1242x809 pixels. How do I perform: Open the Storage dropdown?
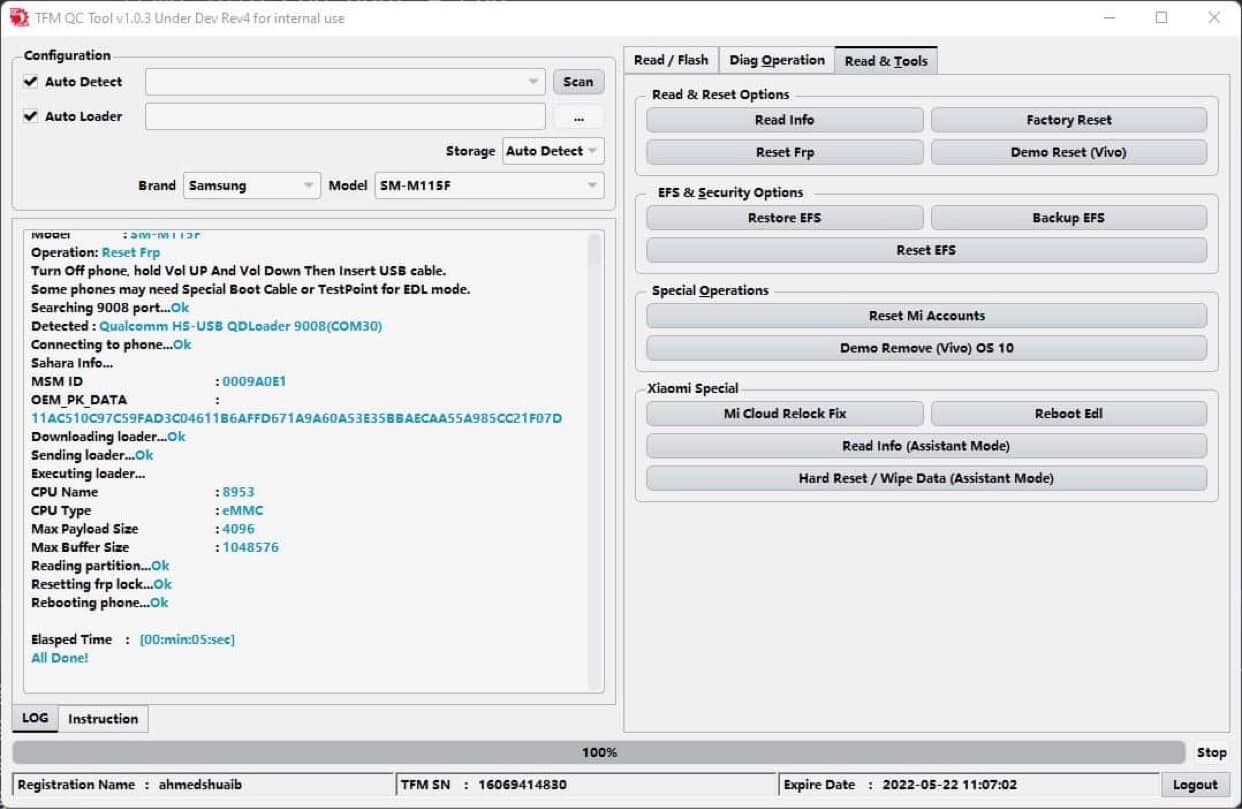point(553,151)
